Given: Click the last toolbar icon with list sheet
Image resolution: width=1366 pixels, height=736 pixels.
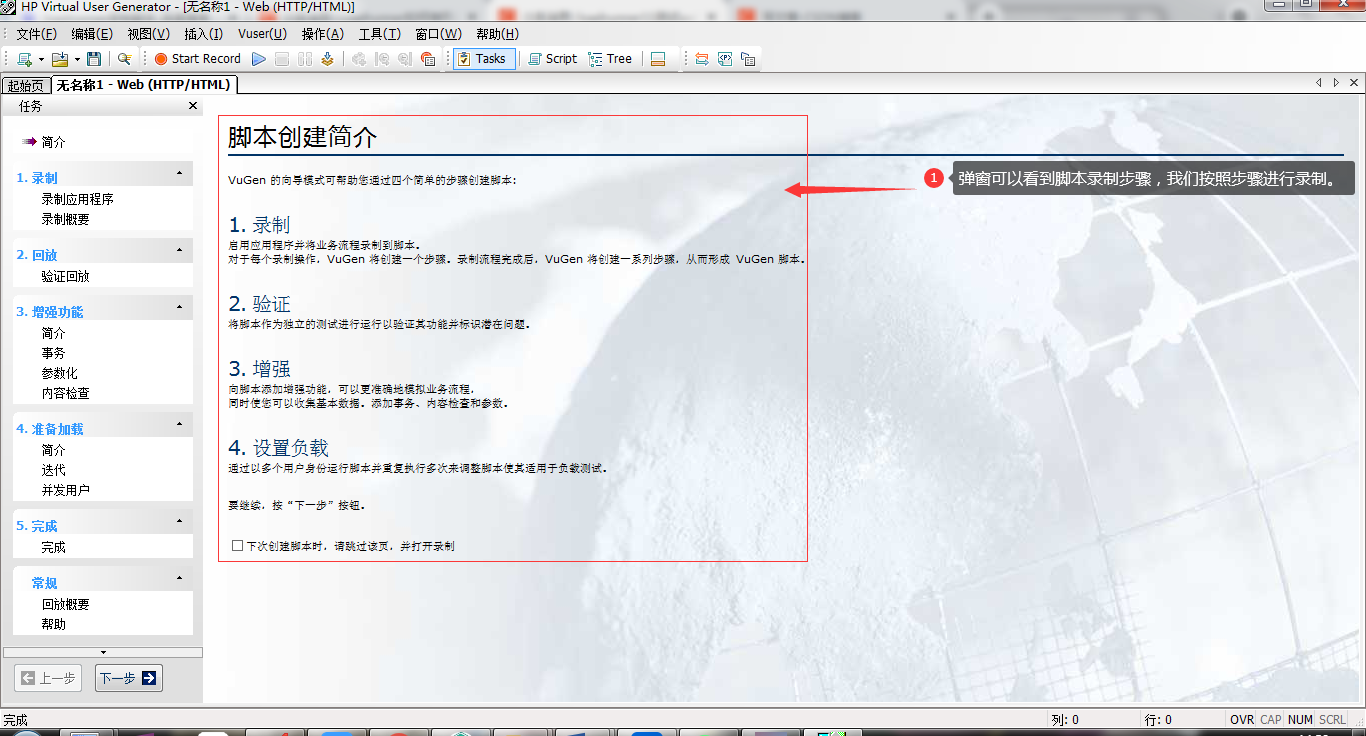Looking at the screenshot, I should tap(748, 59).
